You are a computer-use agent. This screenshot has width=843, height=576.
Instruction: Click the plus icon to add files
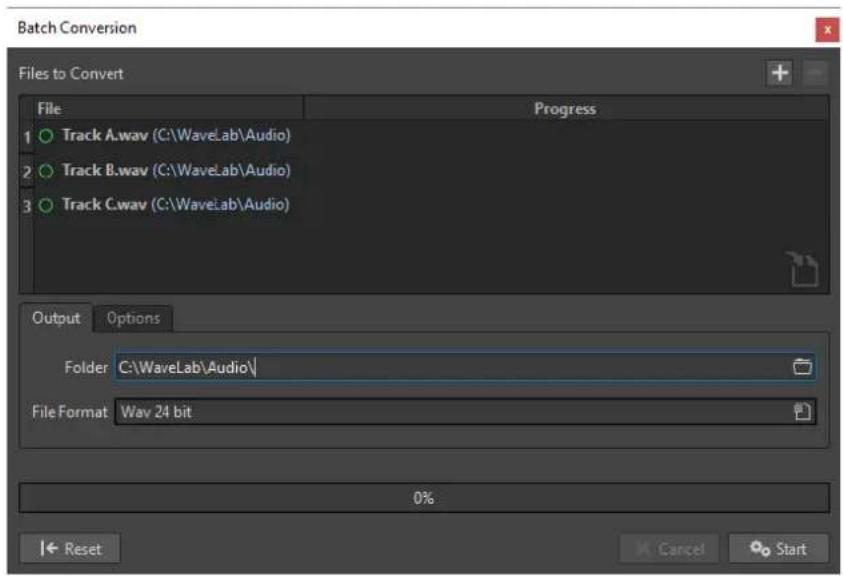(780, 73)
